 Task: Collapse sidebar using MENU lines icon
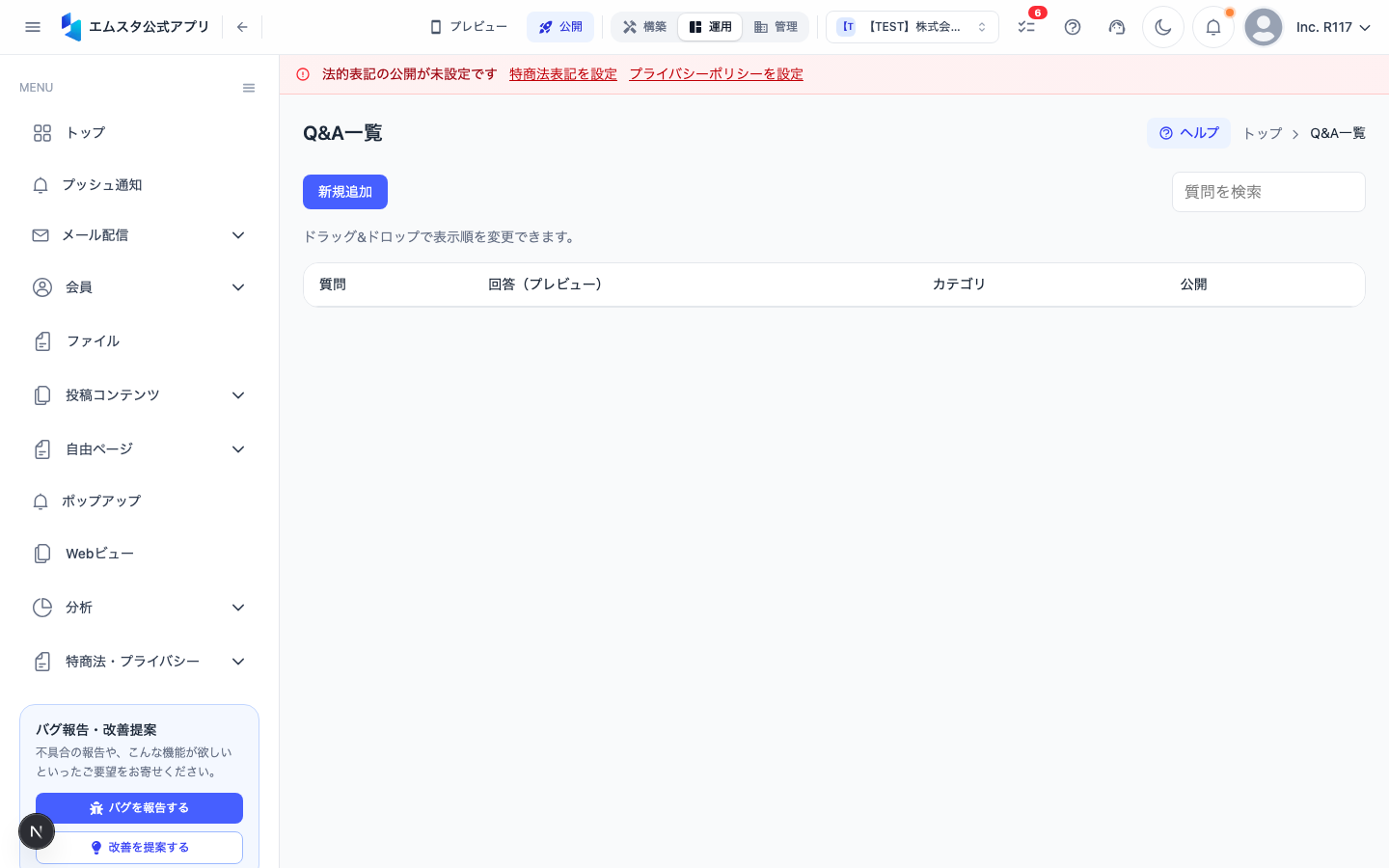tap(249, 88)
